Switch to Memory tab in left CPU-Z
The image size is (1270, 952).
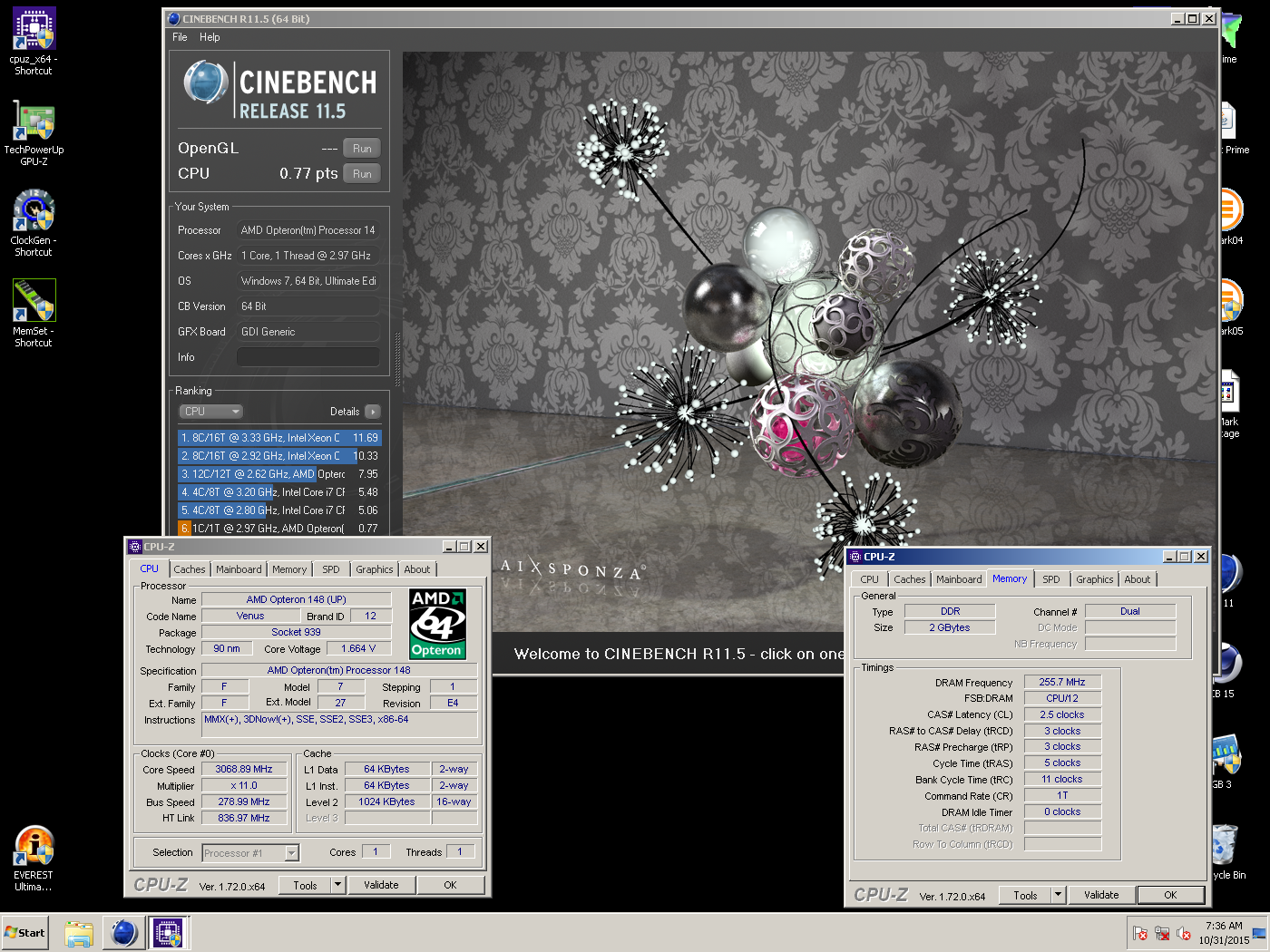[x=289, y=569]
